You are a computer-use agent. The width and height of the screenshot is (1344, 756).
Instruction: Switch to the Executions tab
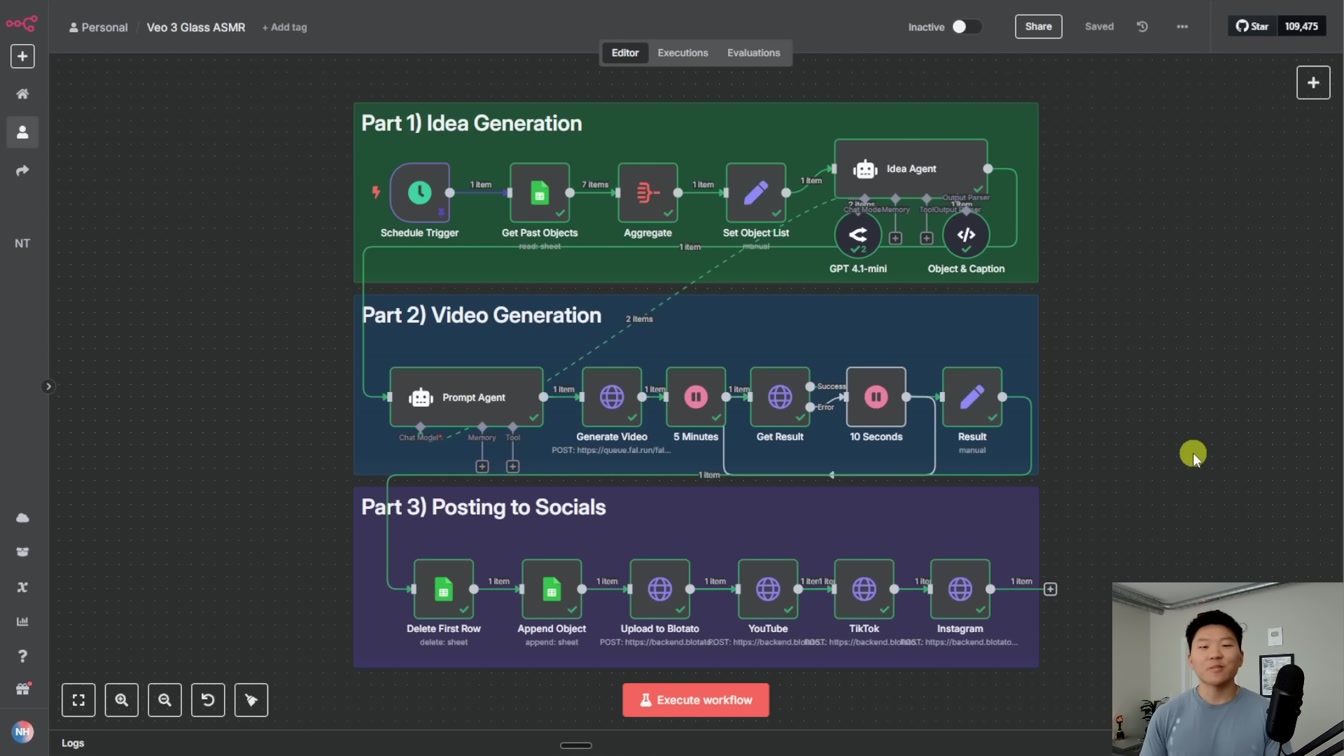click(683, 53)
